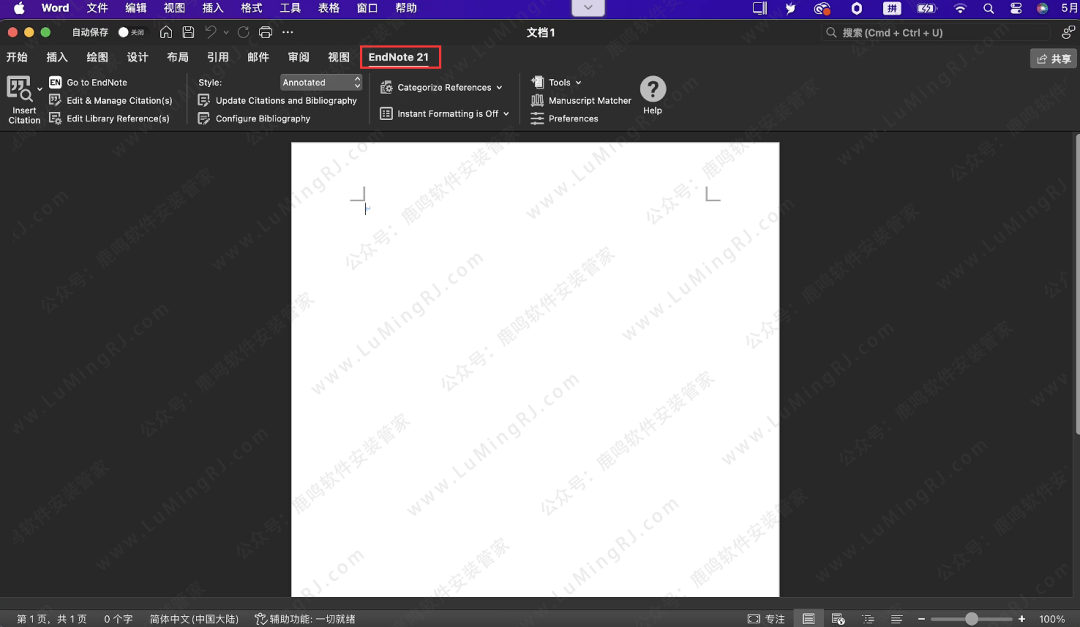Switch to the 开始 (Home) tab
Screen dimensions: 1080x627
coord(17,57)
